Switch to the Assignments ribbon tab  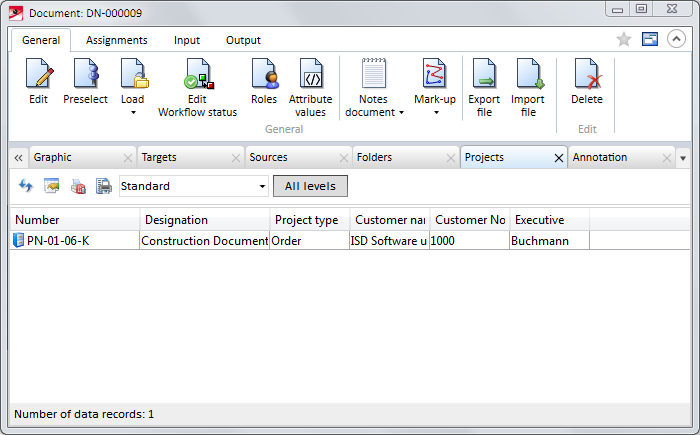tap(116, 40)
